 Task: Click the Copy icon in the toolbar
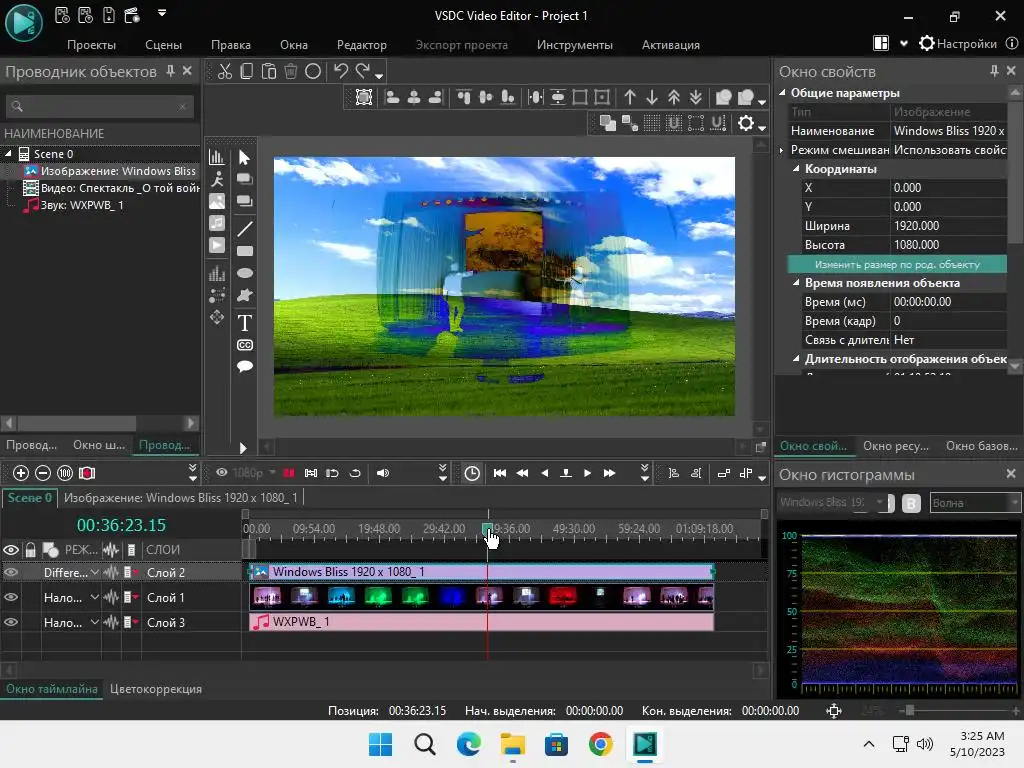(x=246, y=71)
